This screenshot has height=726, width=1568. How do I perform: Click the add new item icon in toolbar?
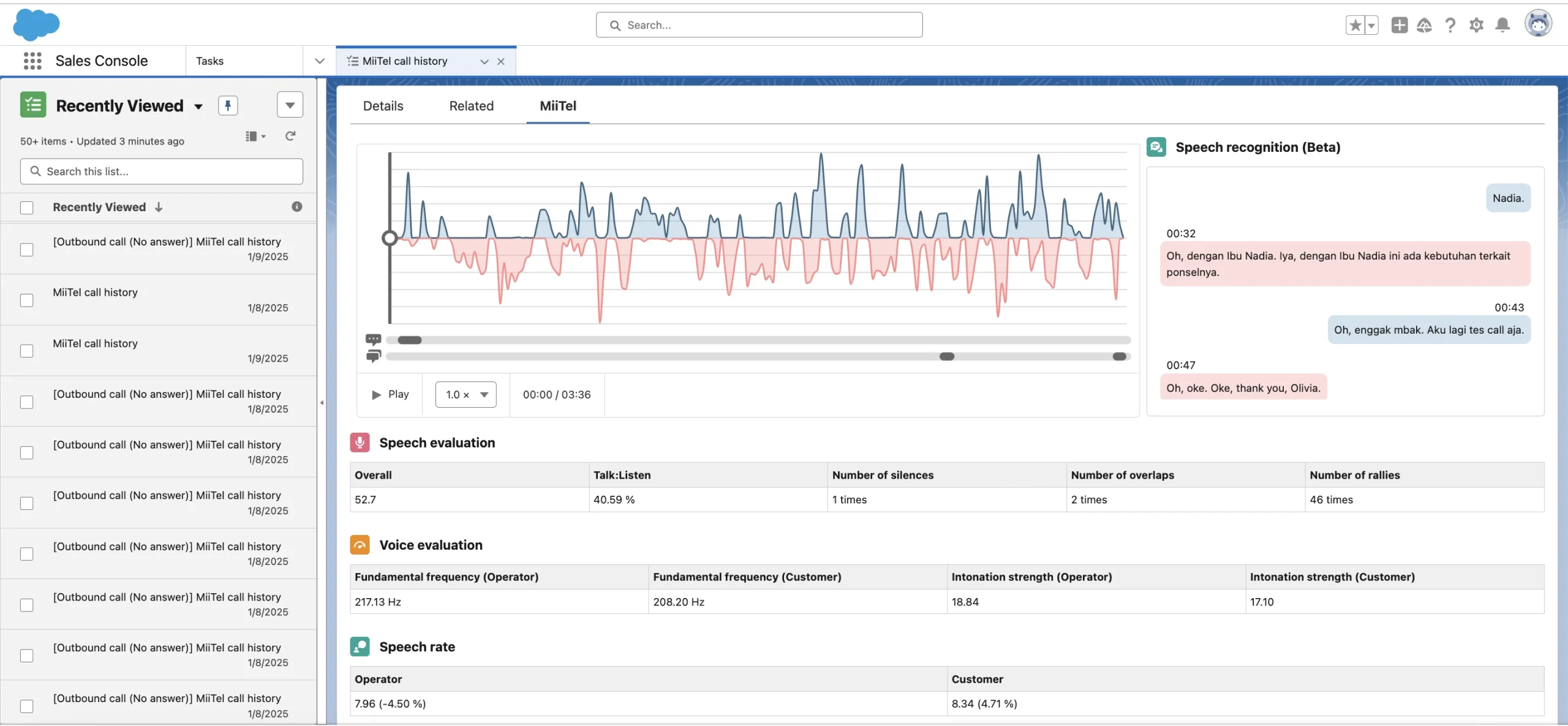[x=1399, y=24]
